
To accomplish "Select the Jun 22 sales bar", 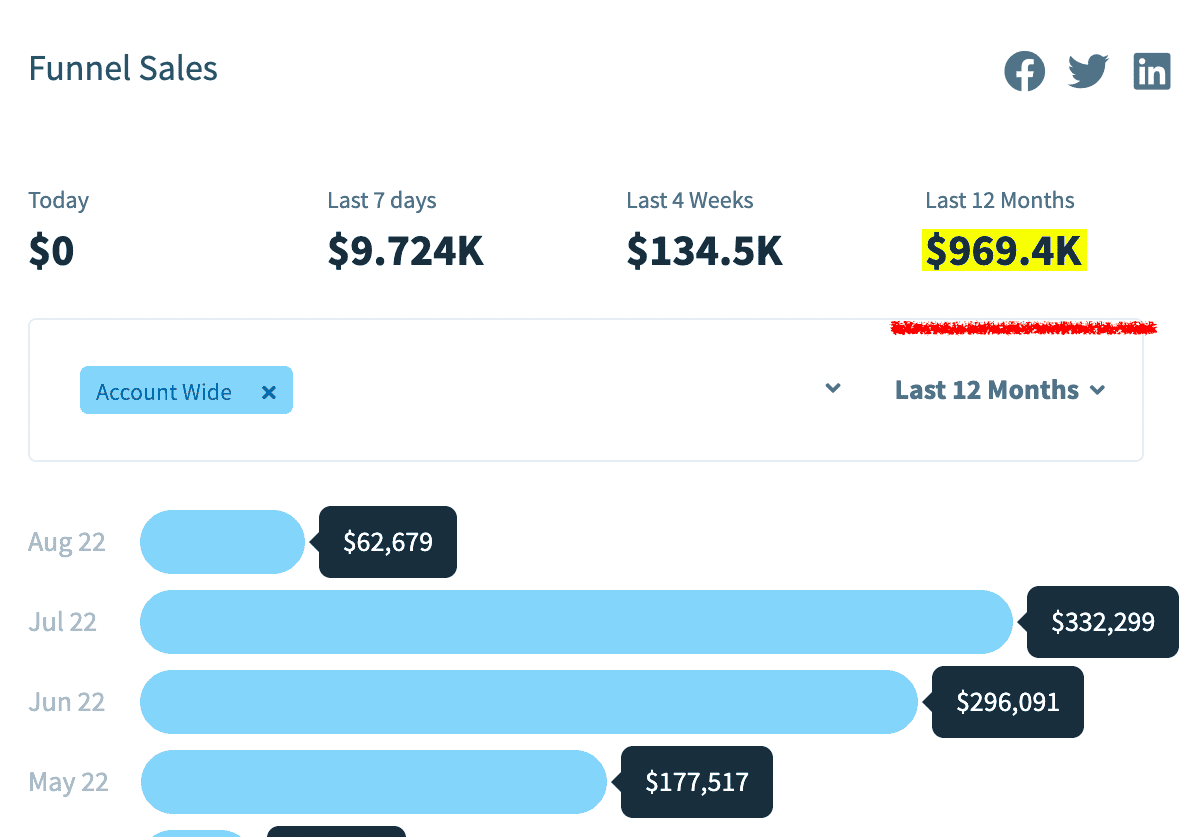I will [528, 702].
